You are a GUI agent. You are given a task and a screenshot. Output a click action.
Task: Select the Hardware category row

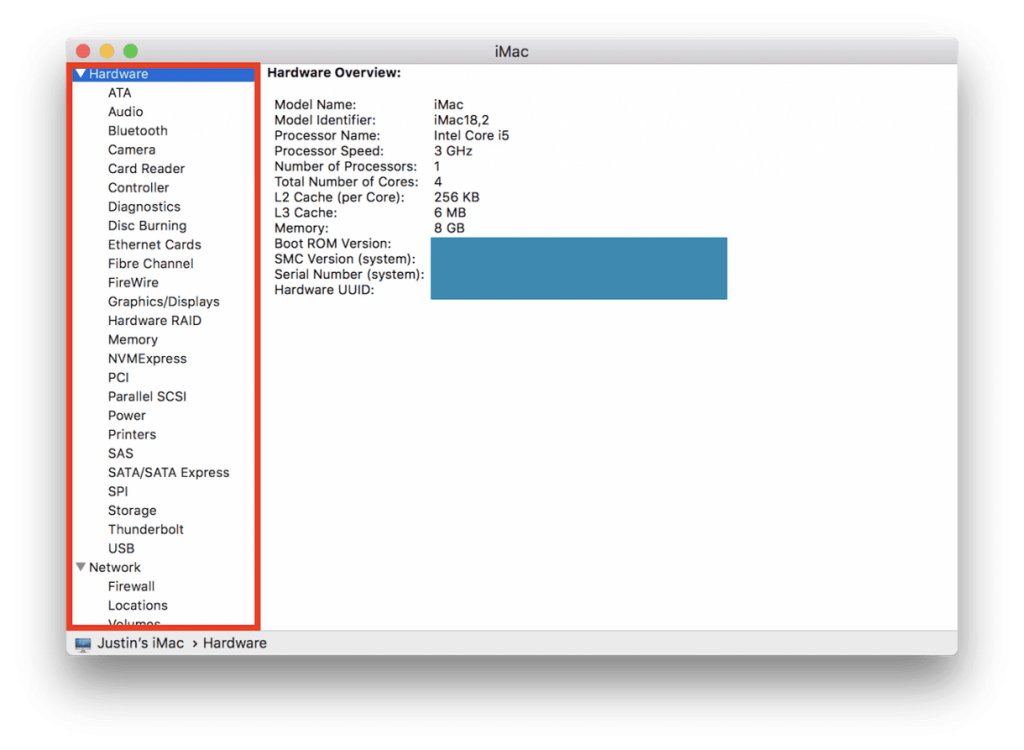(163, 74)
